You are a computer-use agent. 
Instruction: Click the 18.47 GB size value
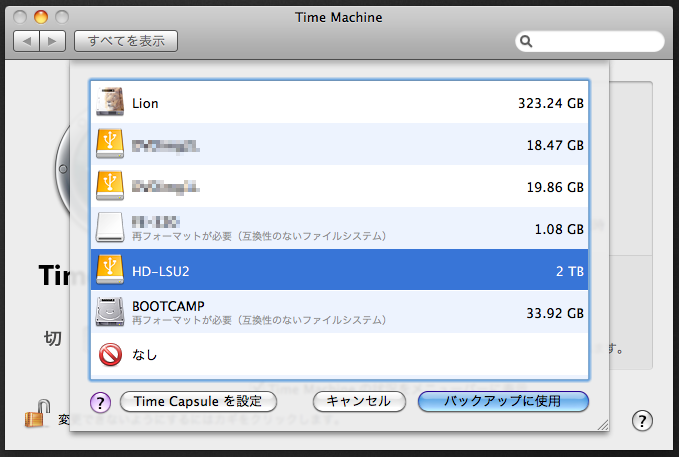click(555, 145)
